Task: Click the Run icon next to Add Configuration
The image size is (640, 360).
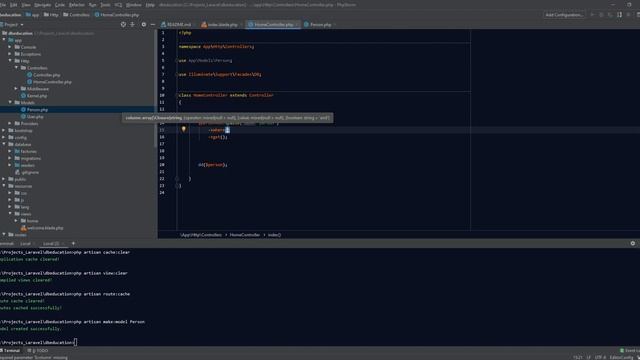Action: 592,15
